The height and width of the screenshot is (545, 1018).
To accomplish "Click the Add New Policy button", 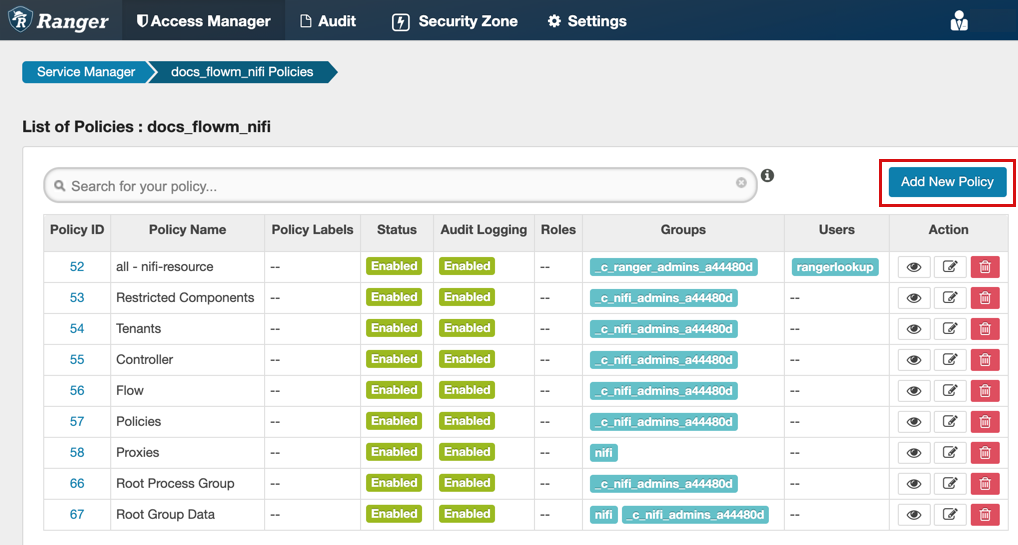I will (x=946, y=182).
